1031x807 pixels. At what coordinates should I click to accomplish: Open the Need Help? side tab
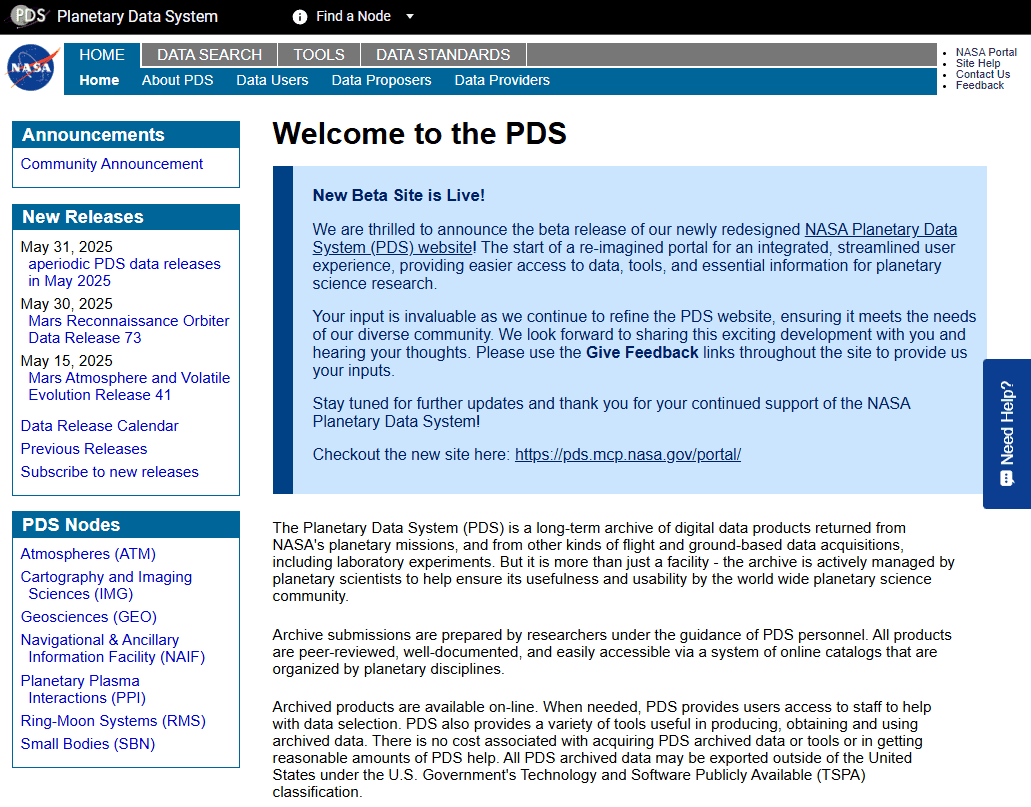[x=1007, y=433]
